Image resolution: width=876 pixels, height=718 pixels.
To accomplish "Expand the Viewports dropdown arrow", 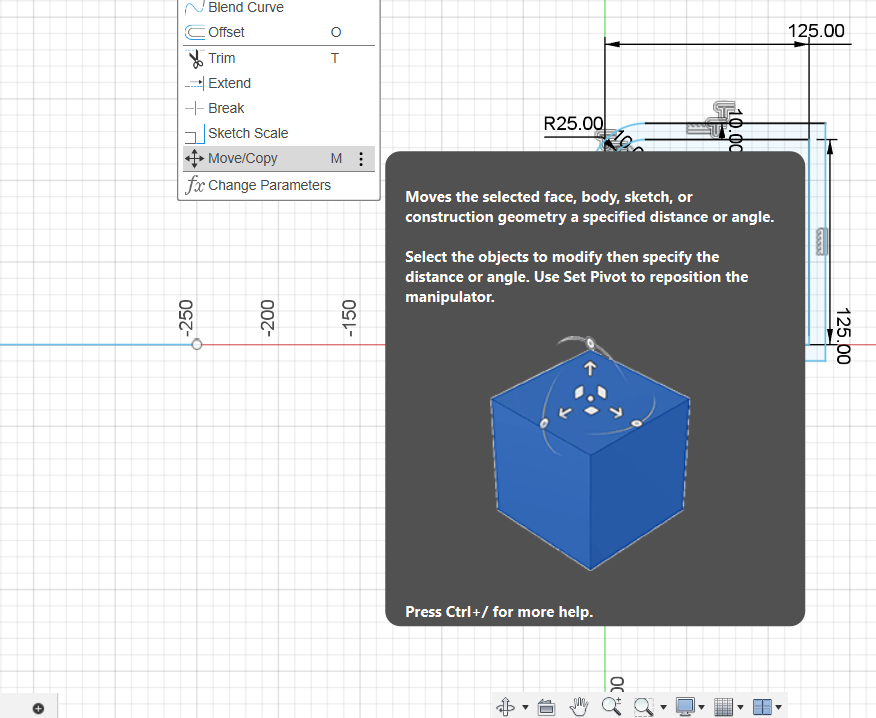I will tap(778, 707).
